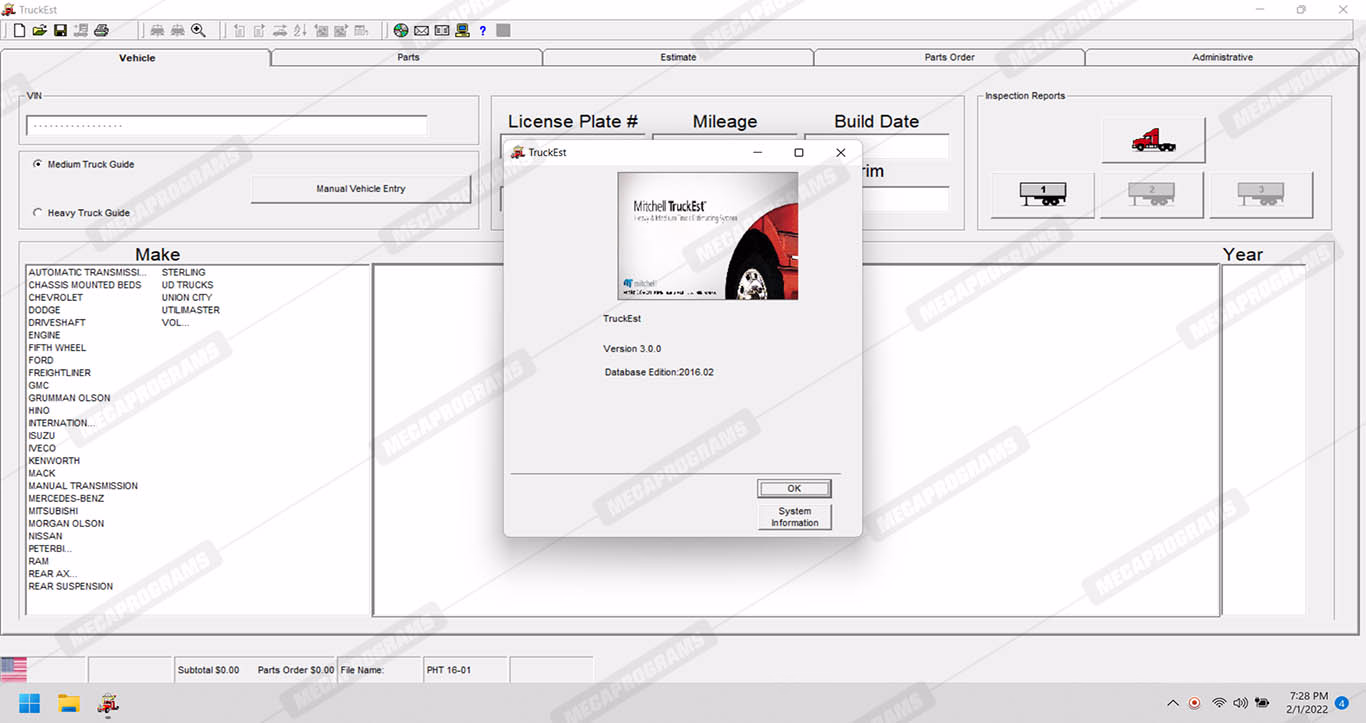Viewport: 1366px width, 723px height.
Task: Click the Print toolbar icon
Action: [x=101, y=31]
